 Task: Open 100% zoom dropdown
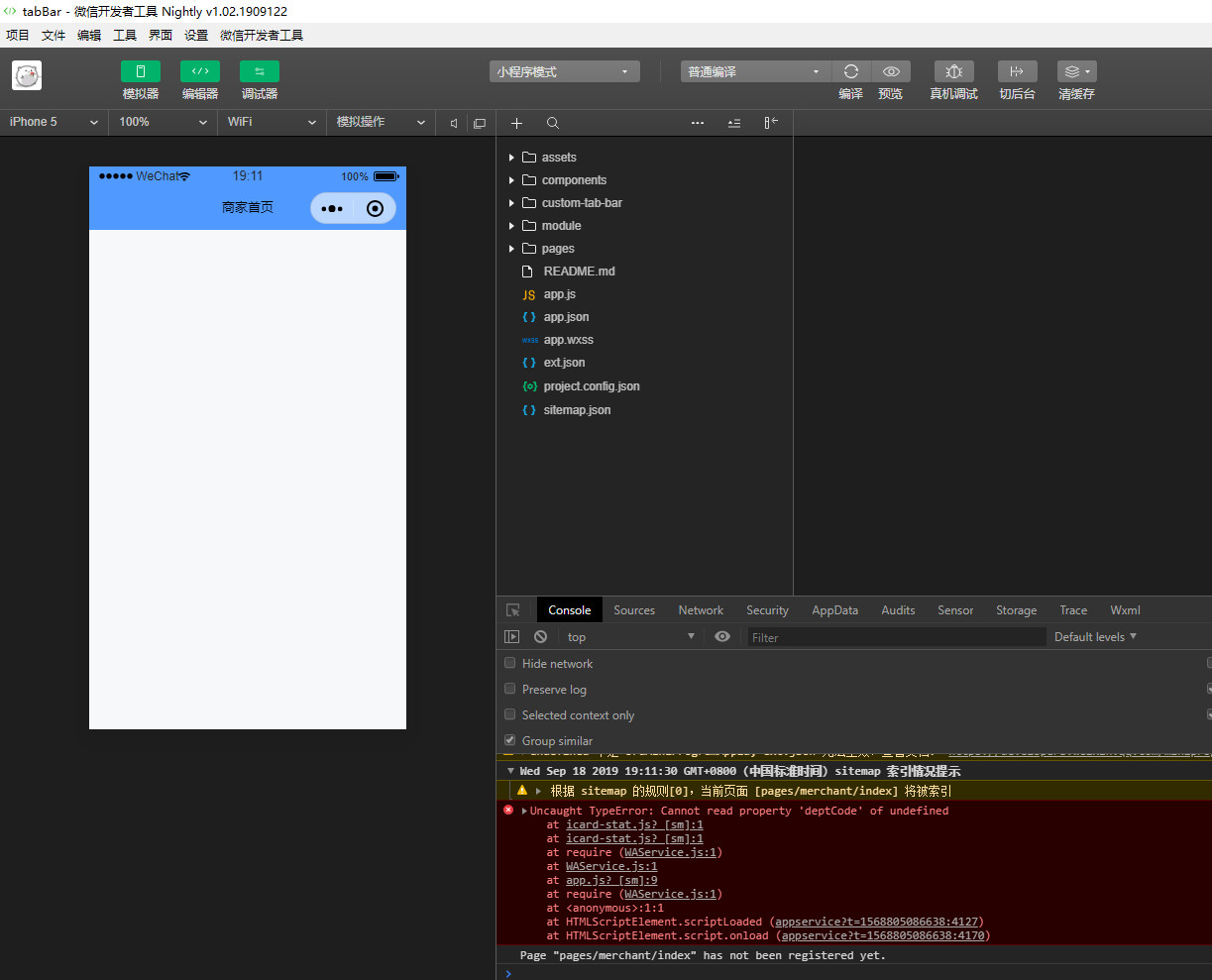[164, 122]
